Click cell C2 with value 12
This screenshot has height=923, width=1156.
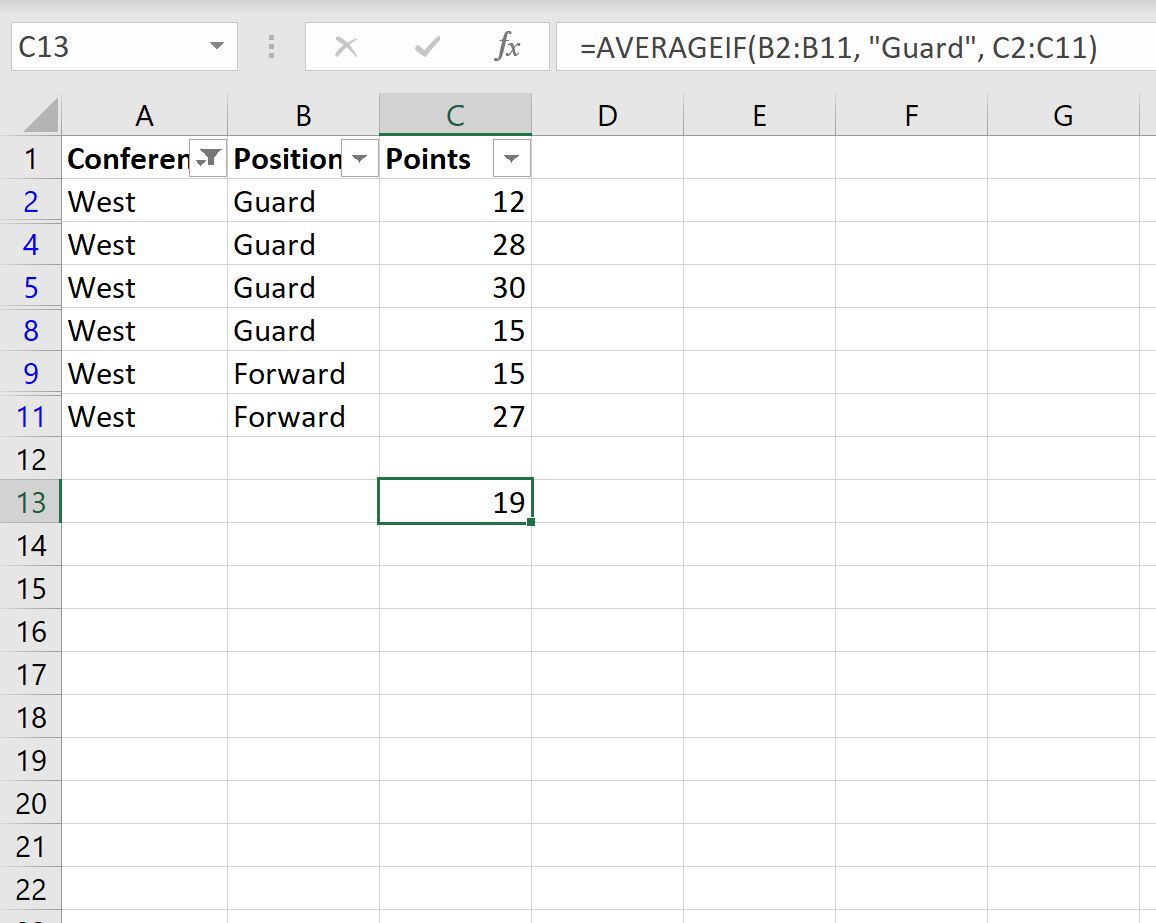(x=455, y=201)
